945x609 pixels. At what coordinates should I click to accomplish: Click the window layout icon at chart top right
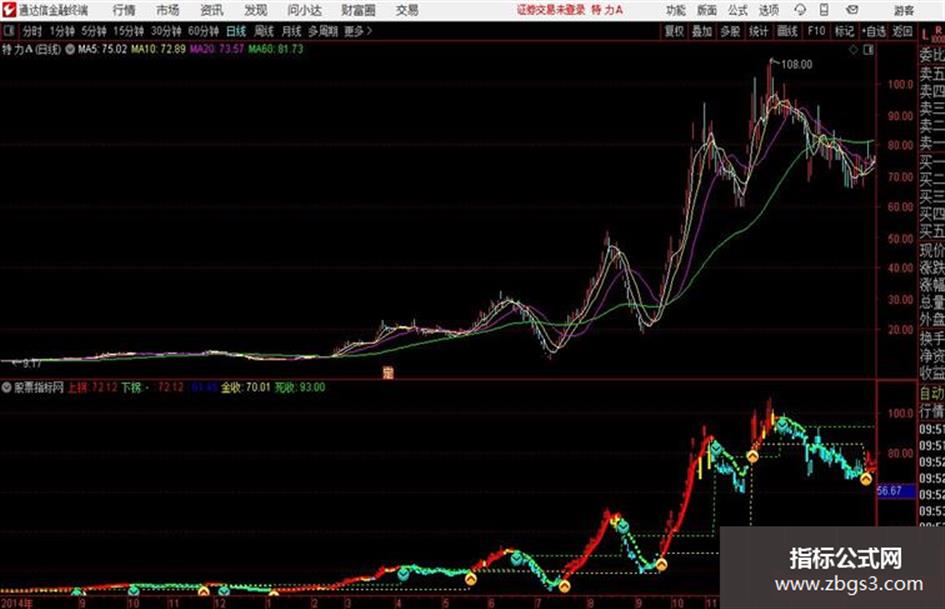click(868, 50)
